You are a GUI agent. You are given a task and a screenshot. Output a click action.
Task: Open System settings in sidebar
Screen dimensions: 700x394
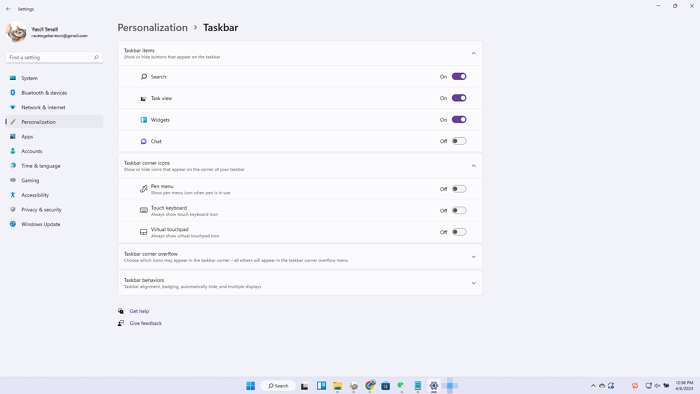(x=54, y=78)
